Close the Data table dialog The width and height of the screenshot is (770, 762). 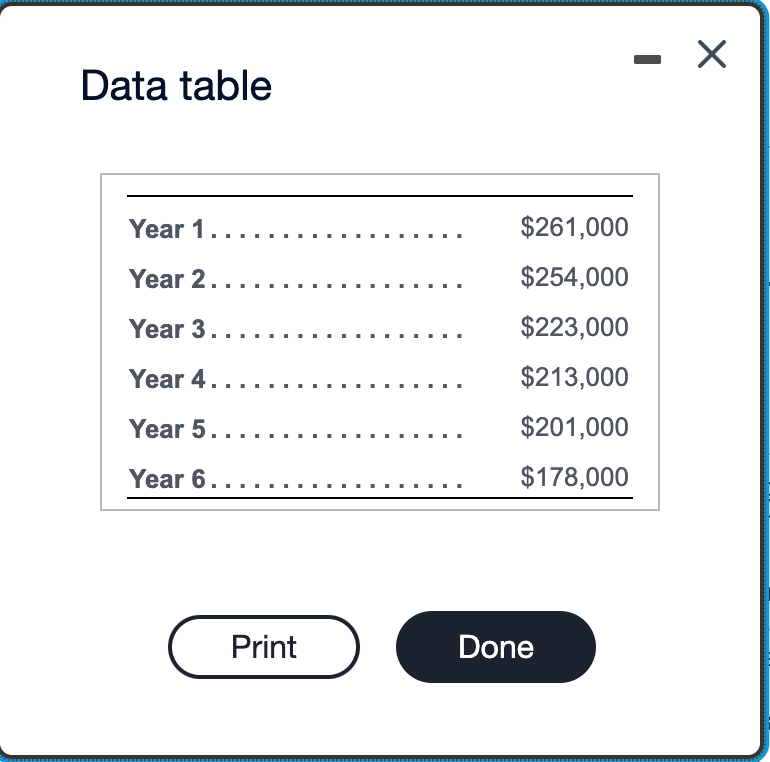(711, 55)
